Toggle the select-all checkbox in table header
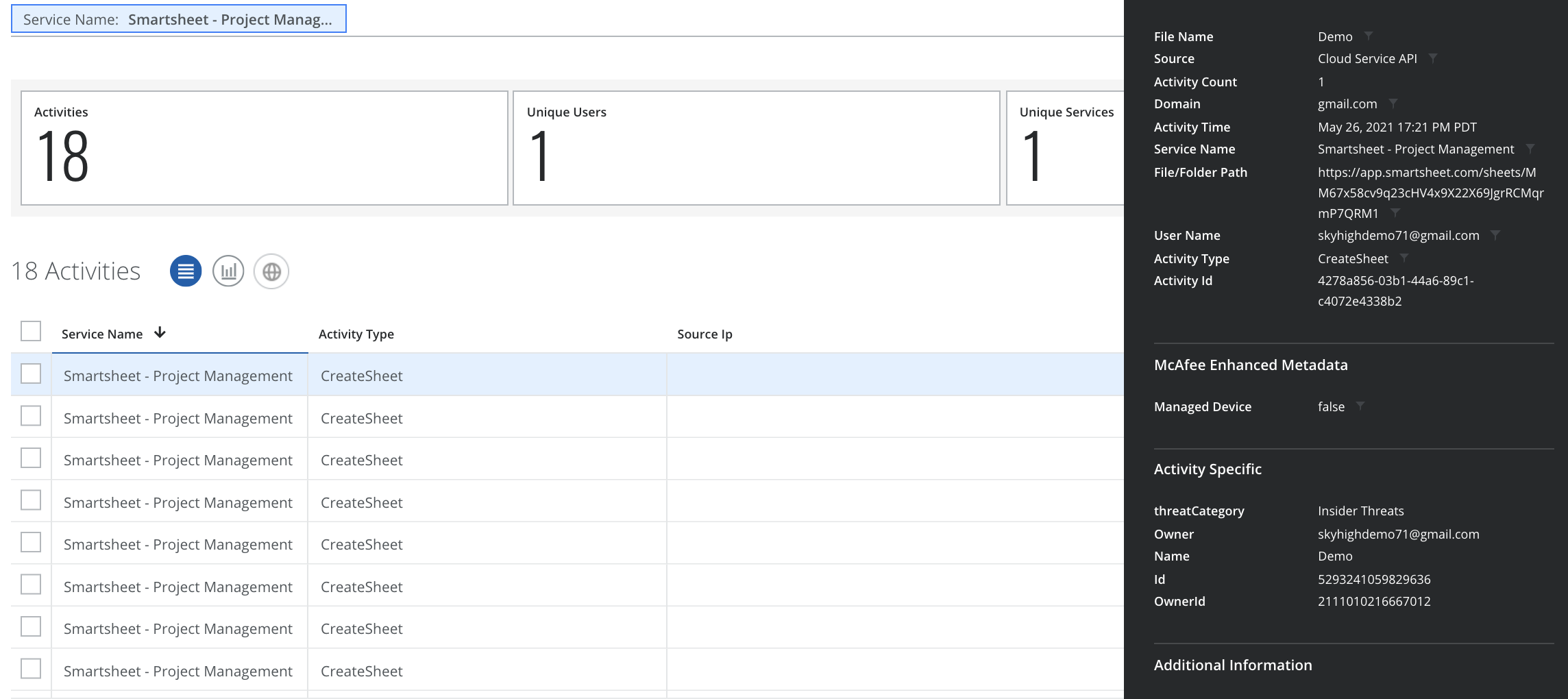The image size is (1568, 699). pos(31,331)
